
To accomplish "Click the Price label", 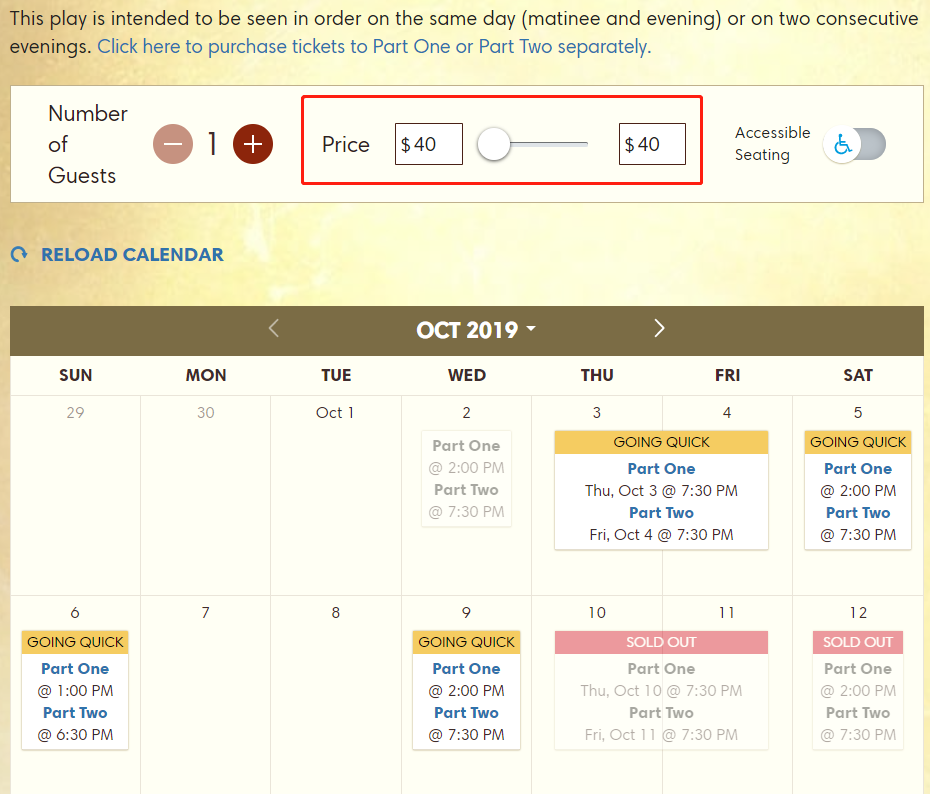I will [346, 144].
